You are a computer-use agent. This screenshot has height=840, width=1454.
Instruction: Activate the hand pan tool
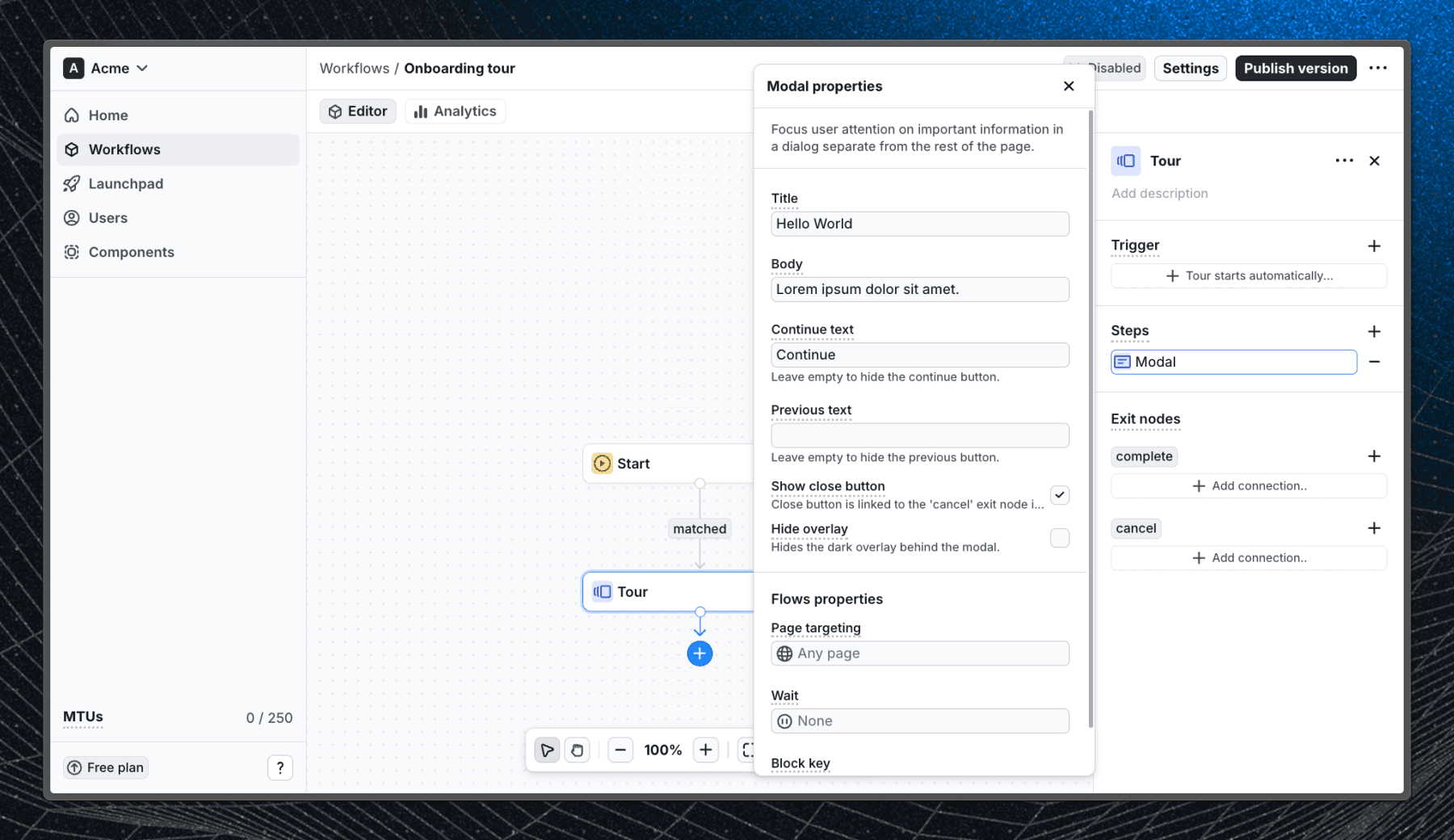[577, 750]
